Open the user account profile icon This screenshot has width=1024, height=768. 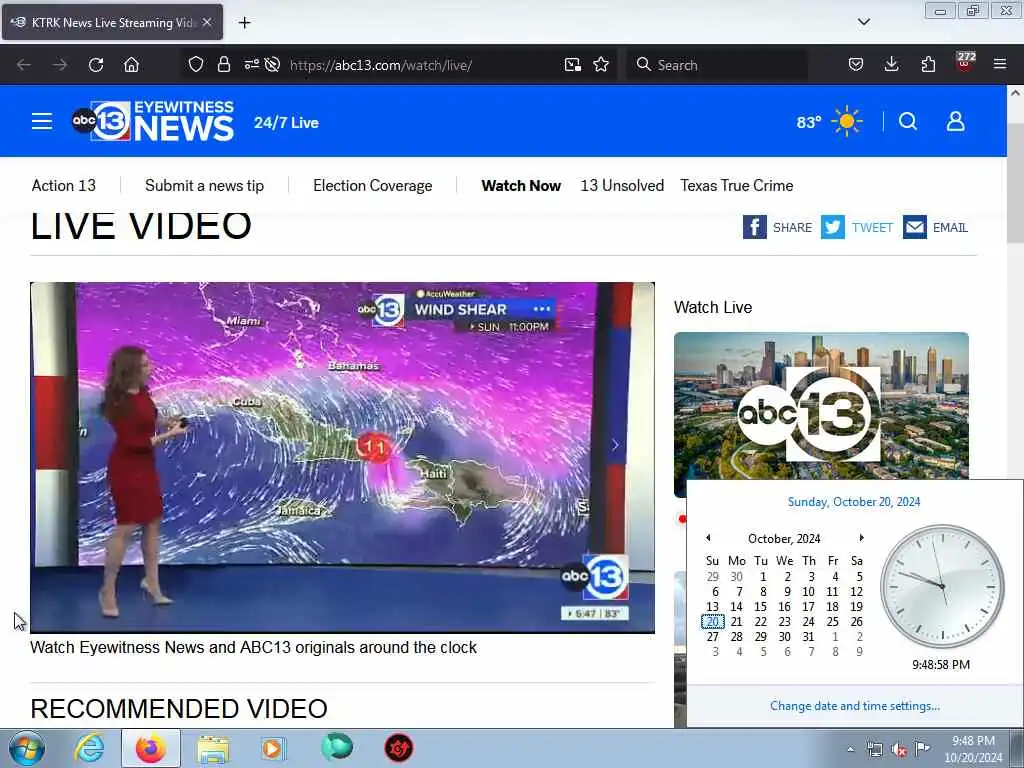(x=955, y=121)
